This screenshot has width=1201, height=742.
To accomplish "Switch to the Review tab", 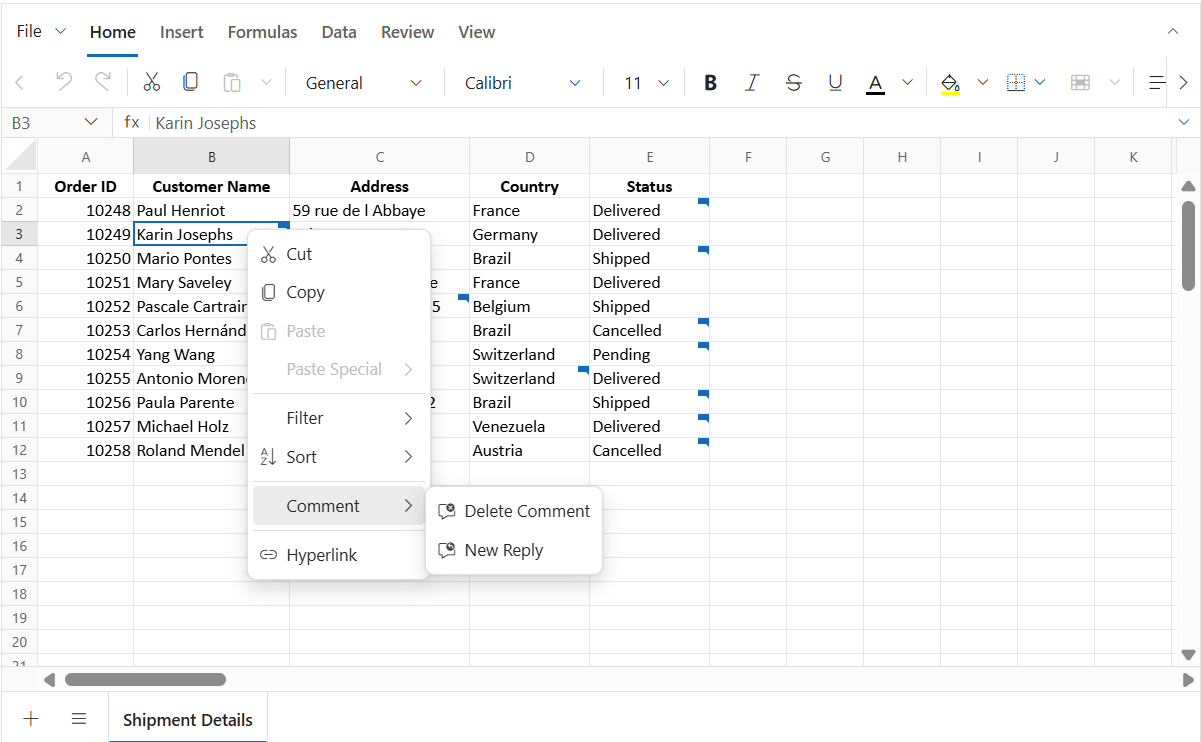I will [407, 32].
